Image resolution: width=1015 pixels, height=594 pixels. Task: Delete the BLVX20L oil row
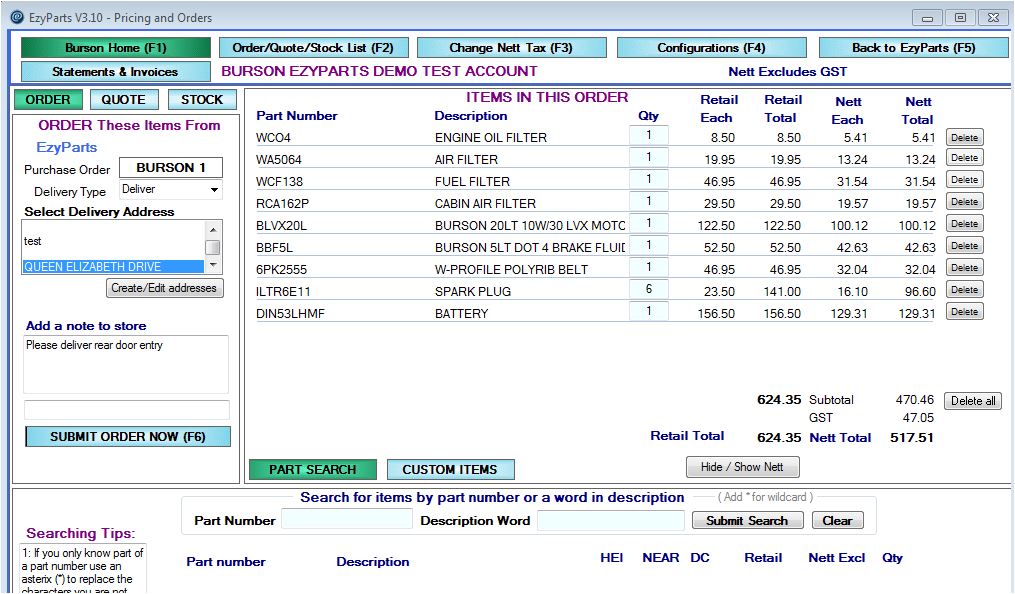[965, 224]
